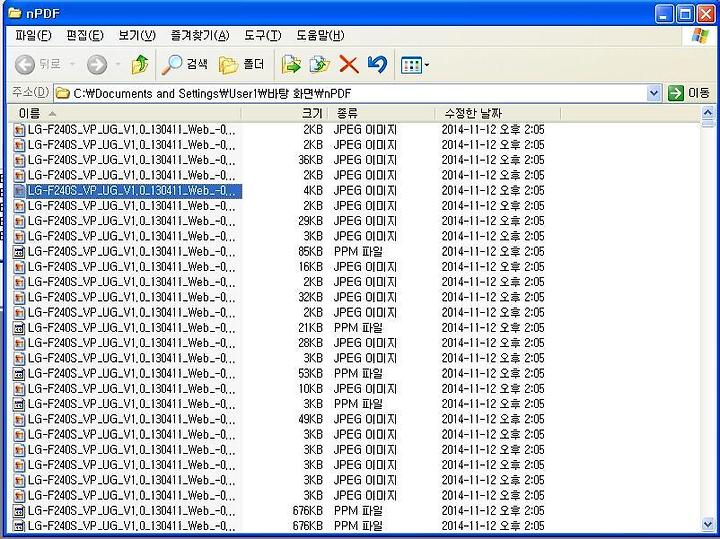Select the file name in the 16KB row

(x=131, y=267)
